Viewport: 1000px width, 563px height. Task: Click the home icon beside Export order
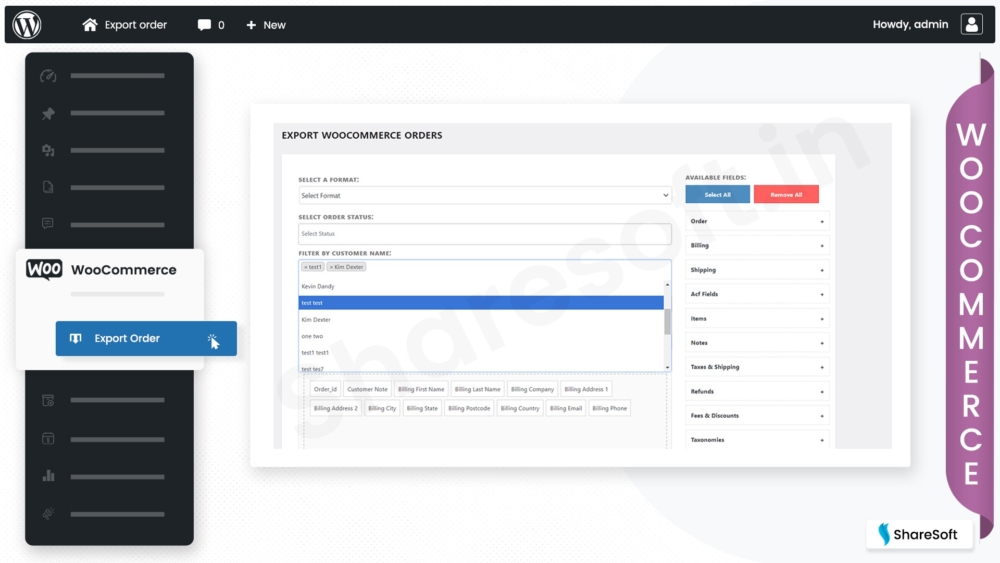pos(90,25)
